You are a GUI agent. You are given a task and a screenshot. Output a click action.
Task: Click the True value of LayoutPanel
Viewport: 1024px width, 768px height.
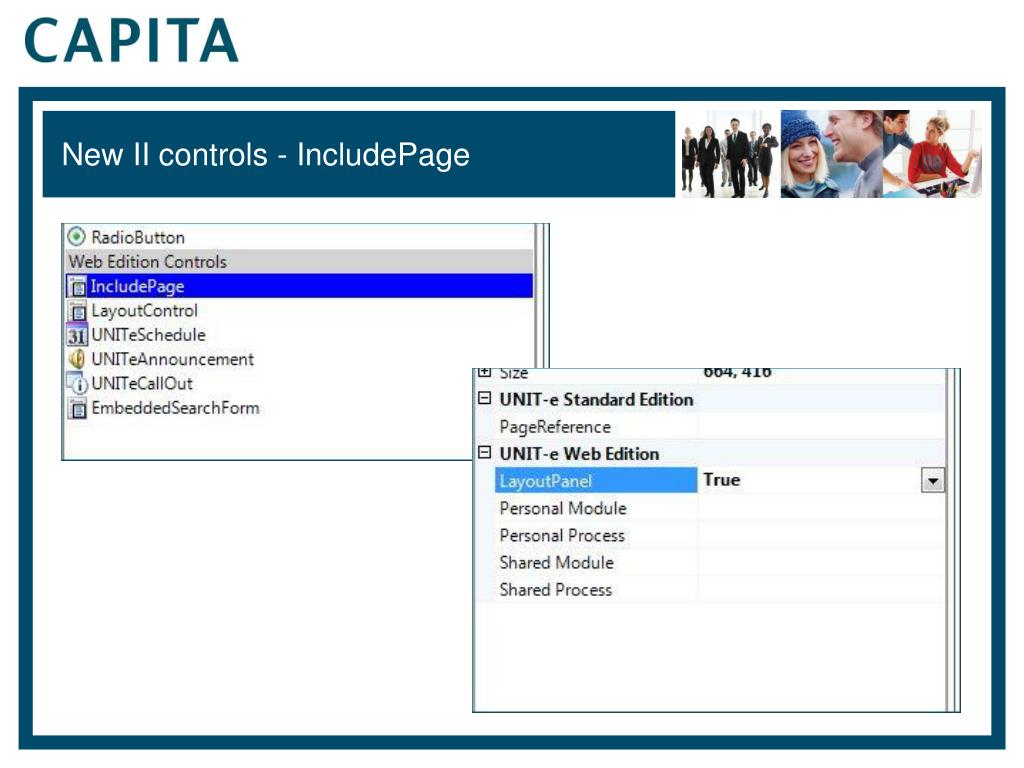[722, 480]
